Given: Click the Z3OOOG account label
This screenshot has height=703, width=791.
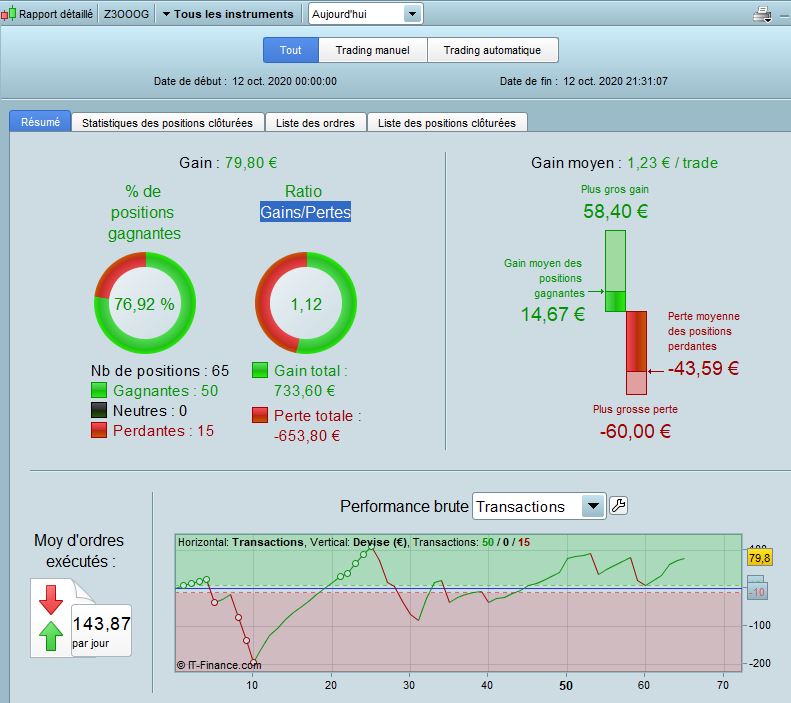Looking at the screenshot, I should pos(125,14).
